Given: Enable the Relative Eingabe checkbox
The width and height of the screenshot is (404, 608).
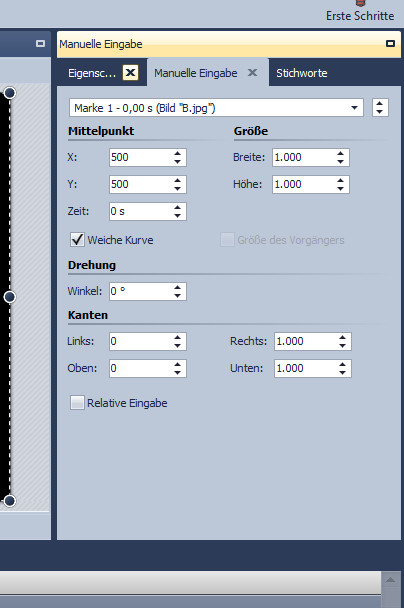Looking at the screenshot, I should tap(77, 402).
